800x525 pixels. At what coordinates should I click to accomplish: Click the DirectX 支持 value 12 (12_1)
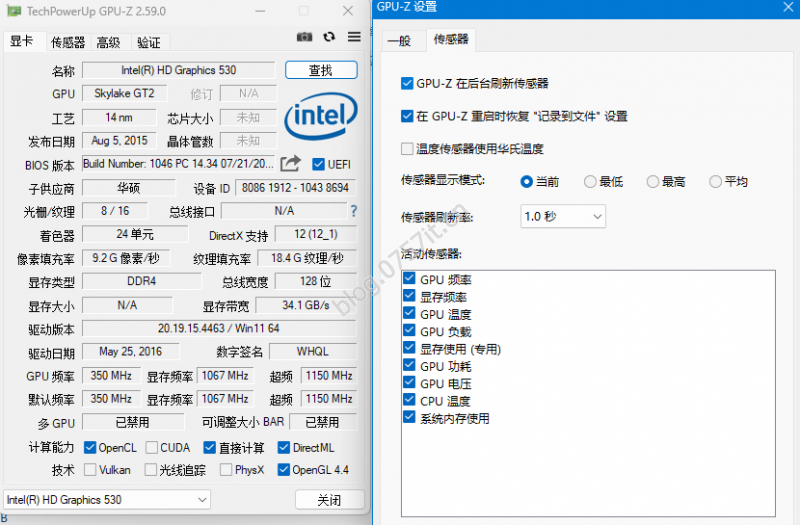pos(316,234)
